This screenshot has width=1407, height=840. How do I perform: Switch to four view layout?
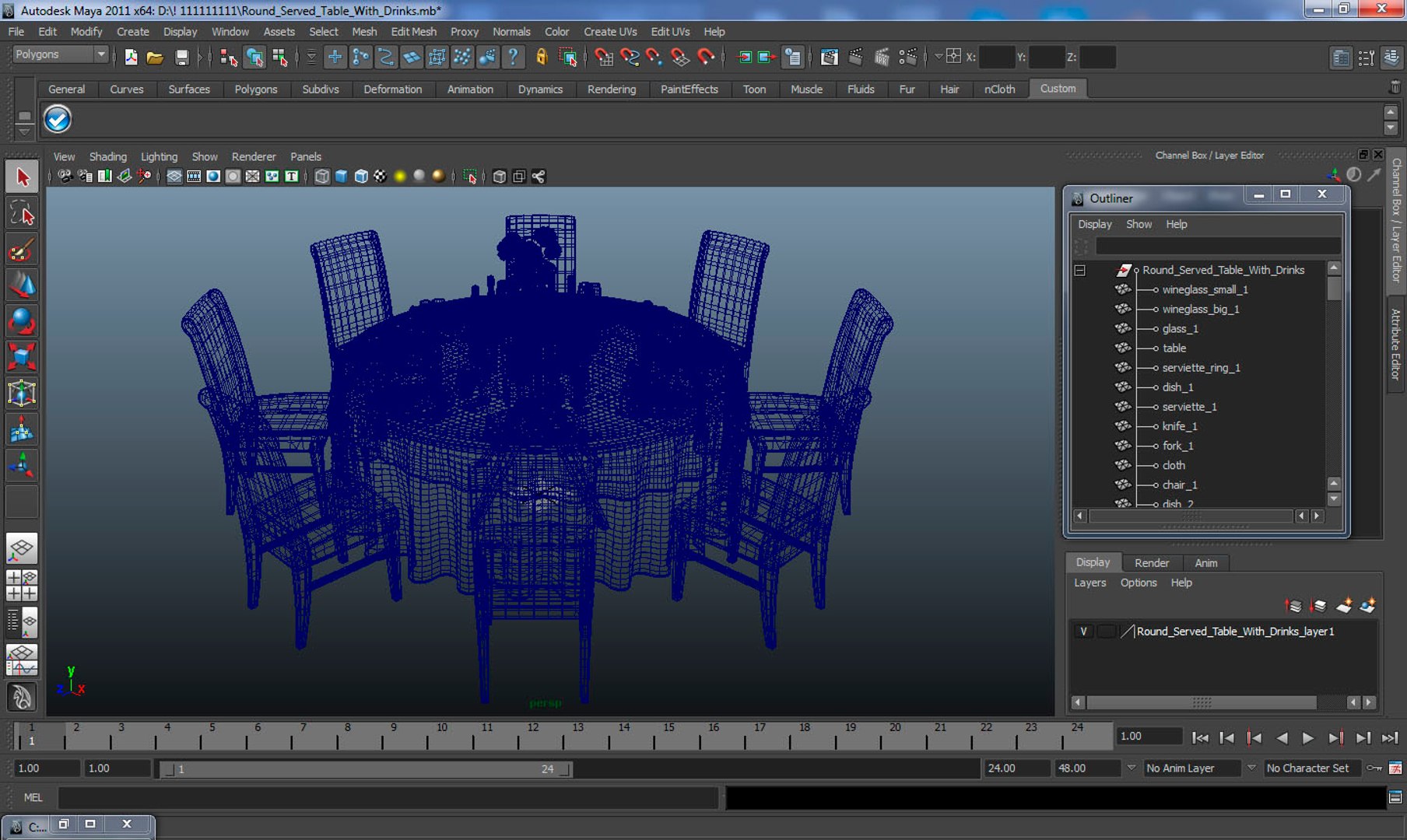[x=22, y=585]
